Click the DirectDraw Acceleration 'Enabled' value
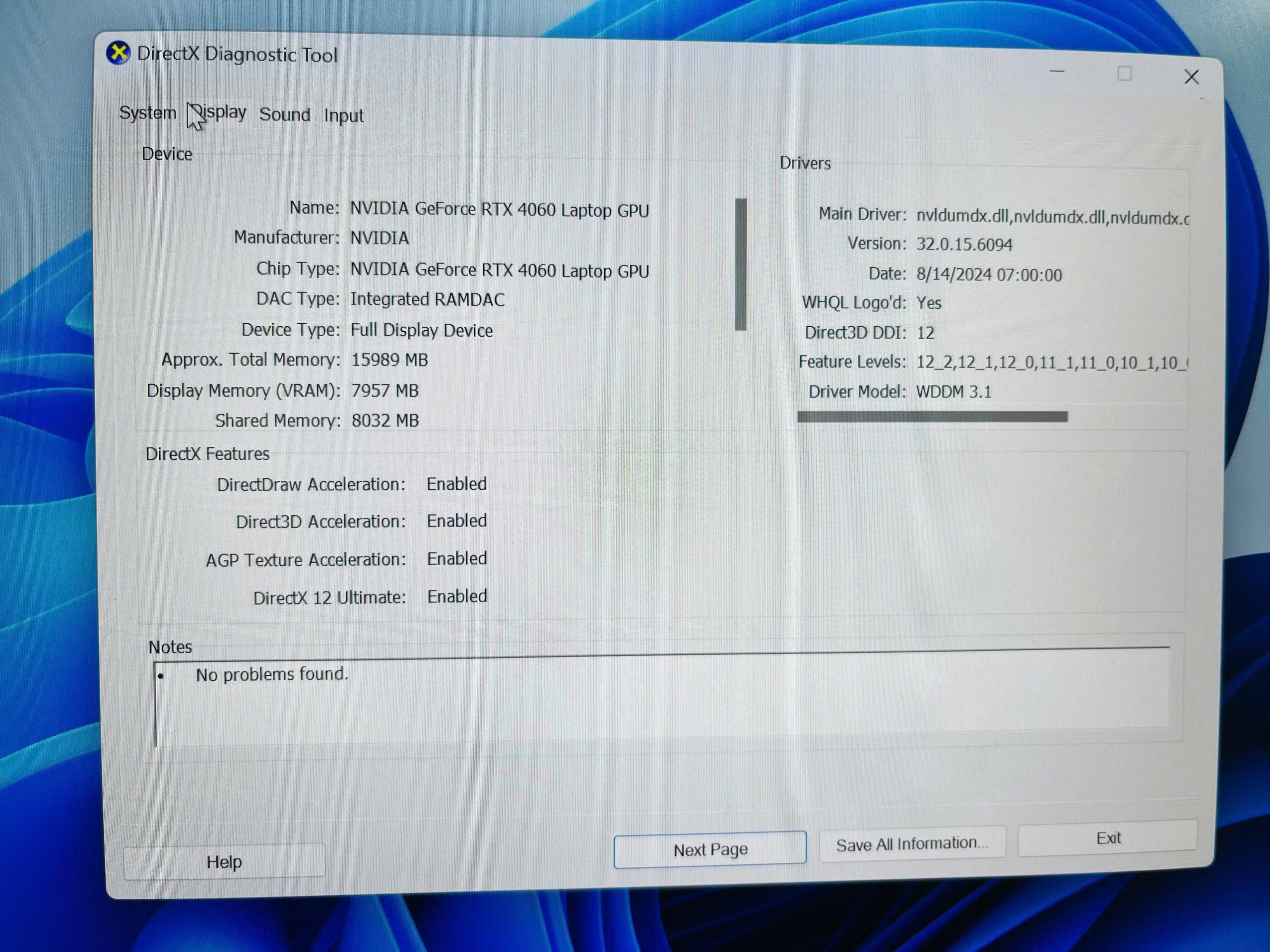Viewport: 1270px width, 952px height. pyautogui.click(x=456, y=484)
